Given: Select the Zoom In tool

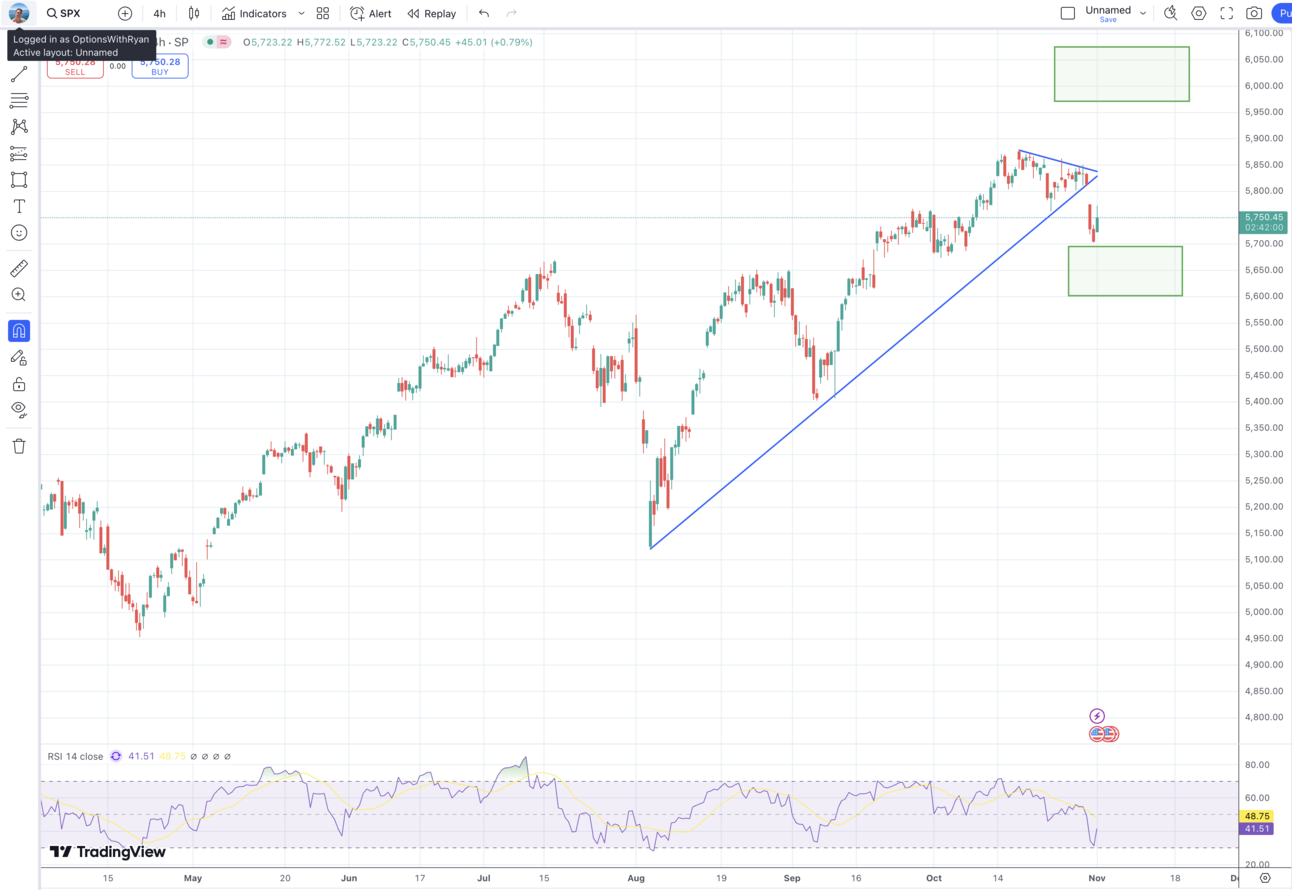Looking at the screenshot, I should point(18,294).
